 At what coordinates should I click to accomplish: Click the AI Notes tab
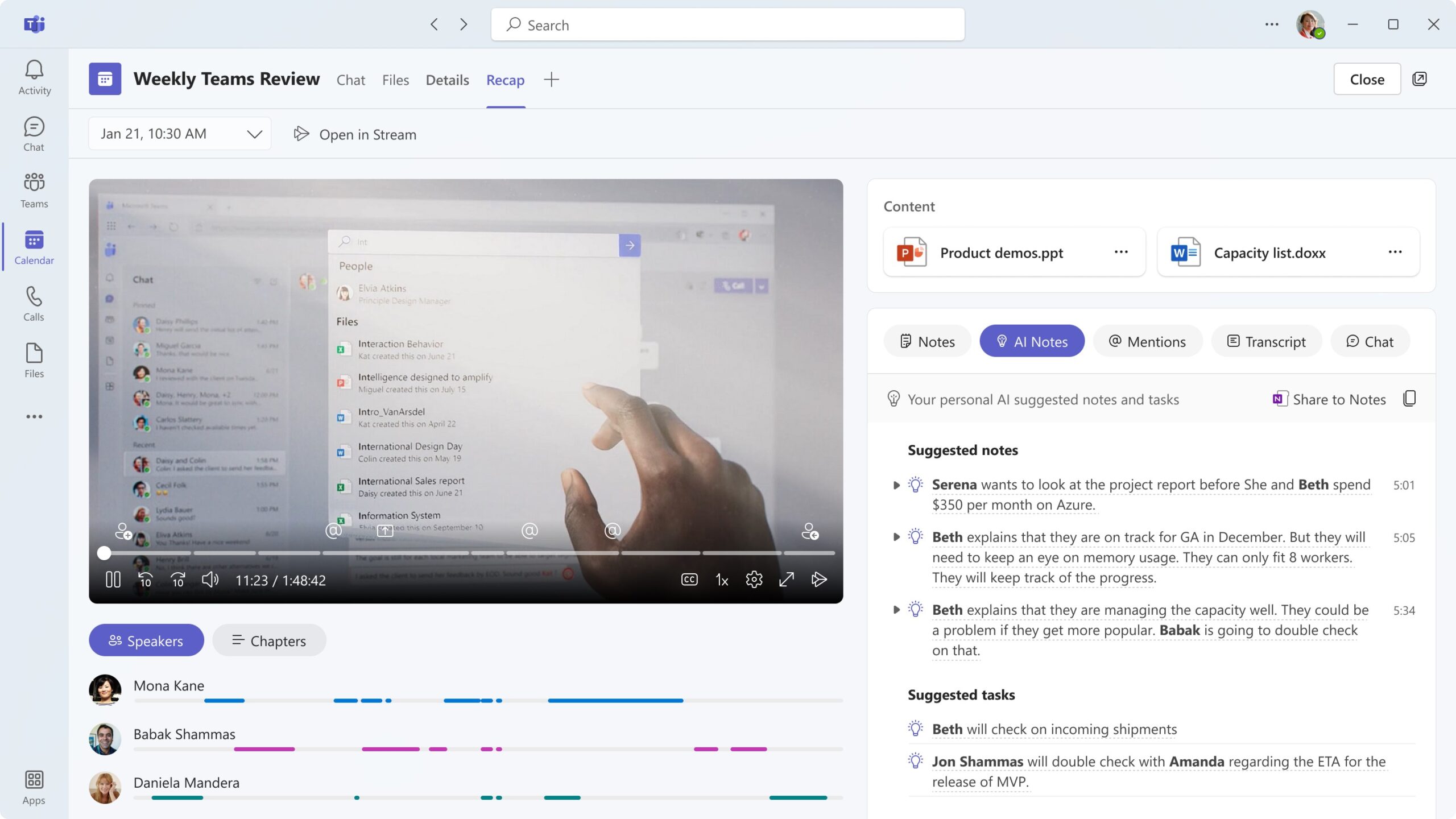[1031, 341]
